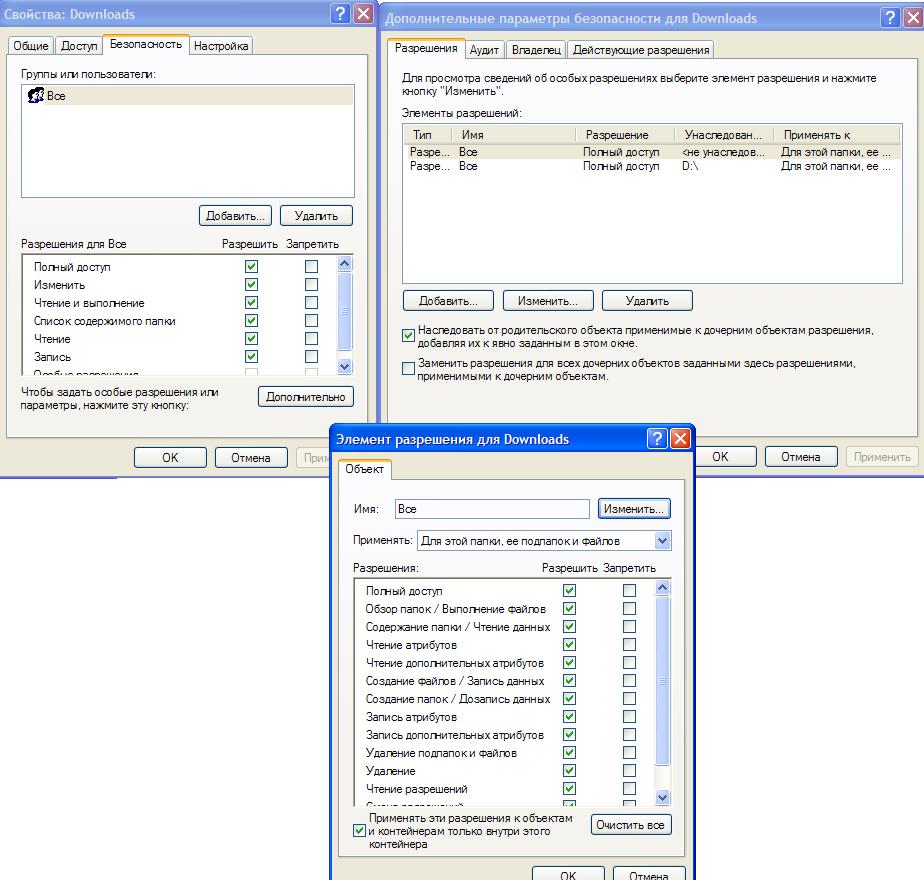
Task: Toggle deny Запись атрибутов checkbox
Action: pos(629,716)
